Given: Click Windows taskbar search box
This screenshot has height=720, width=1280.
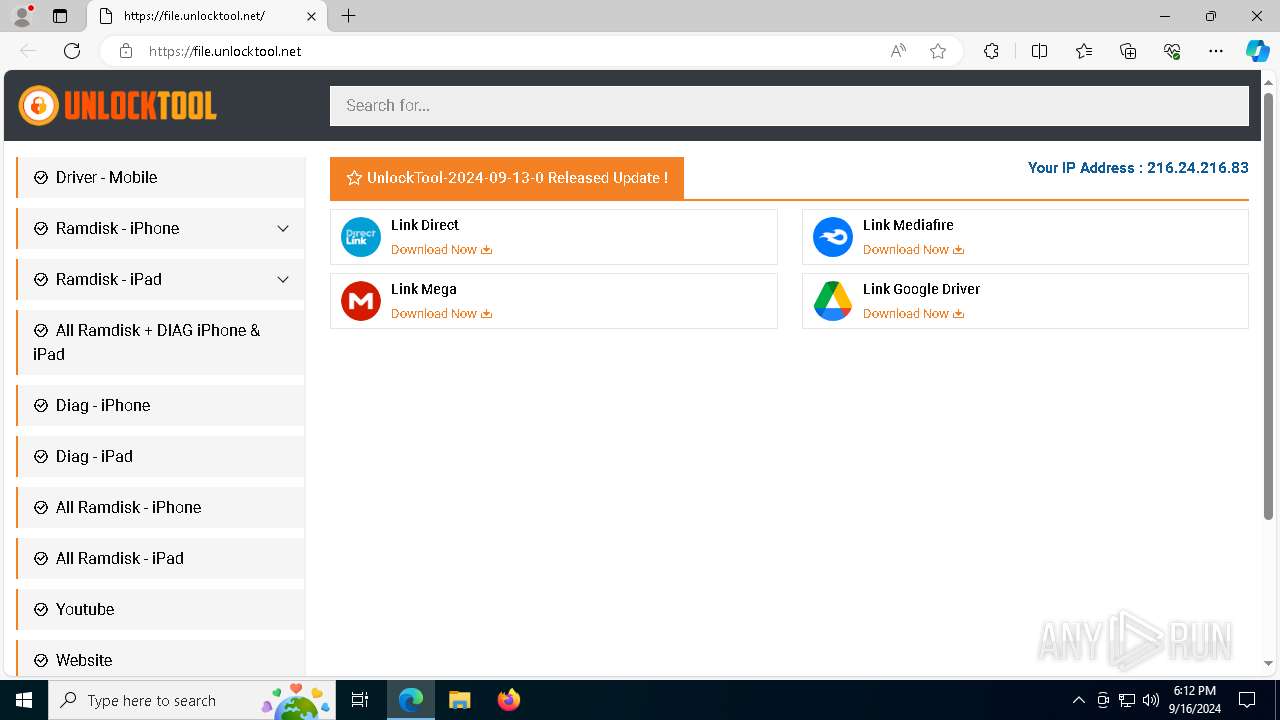Looking at the screenshot, I should 192,700.
